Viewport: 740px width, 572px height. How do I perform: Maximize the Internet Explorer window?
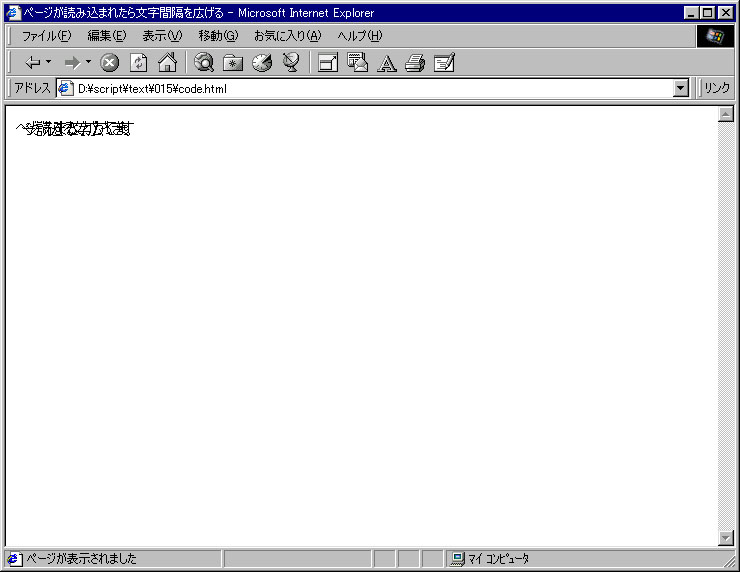tap(707, 13)
